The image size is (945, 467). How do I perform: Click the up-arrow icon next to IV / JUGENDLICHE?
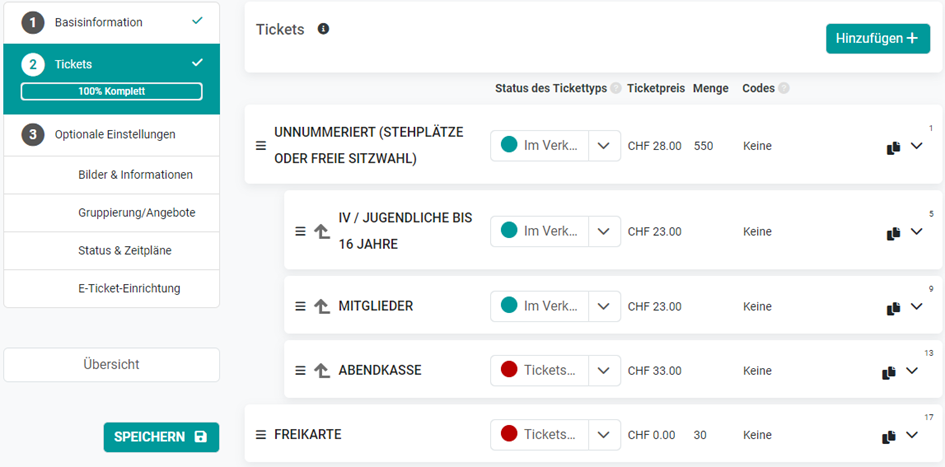pos(322,231)
